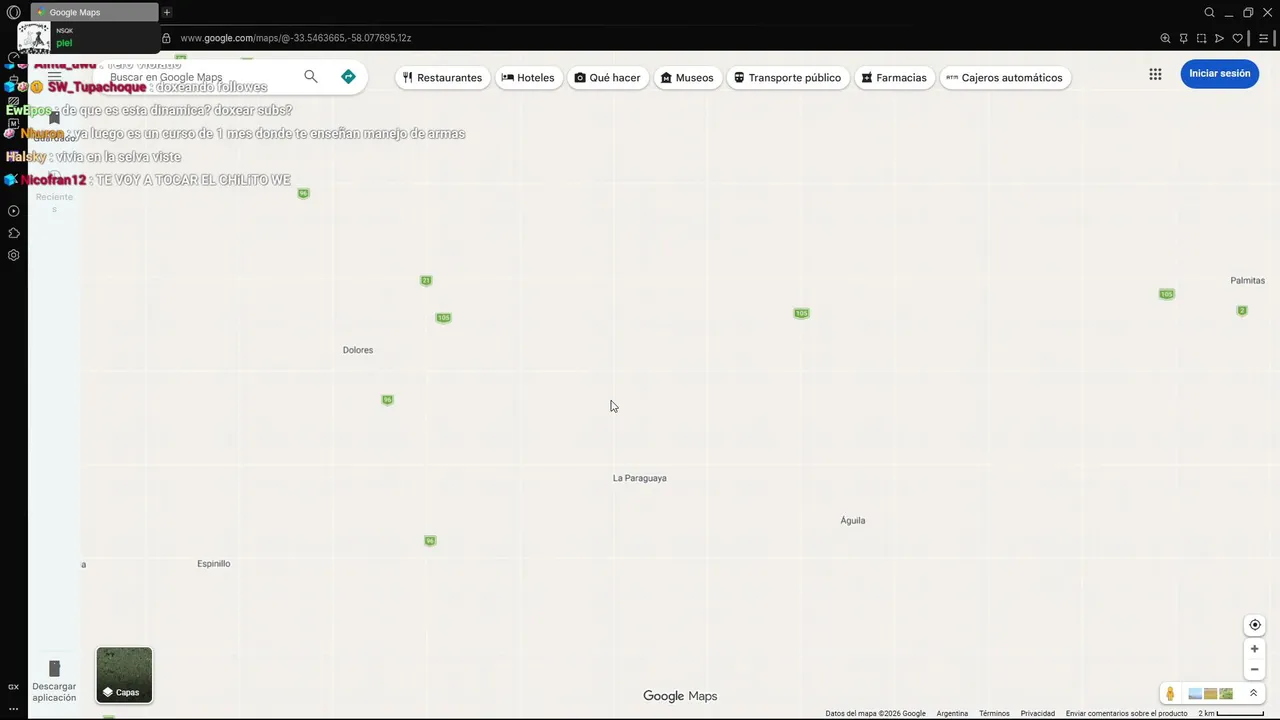Open the Google apps grid
Image resolution: width=1280 pixels, height=720 pixels.
(x=1155, y=74)
